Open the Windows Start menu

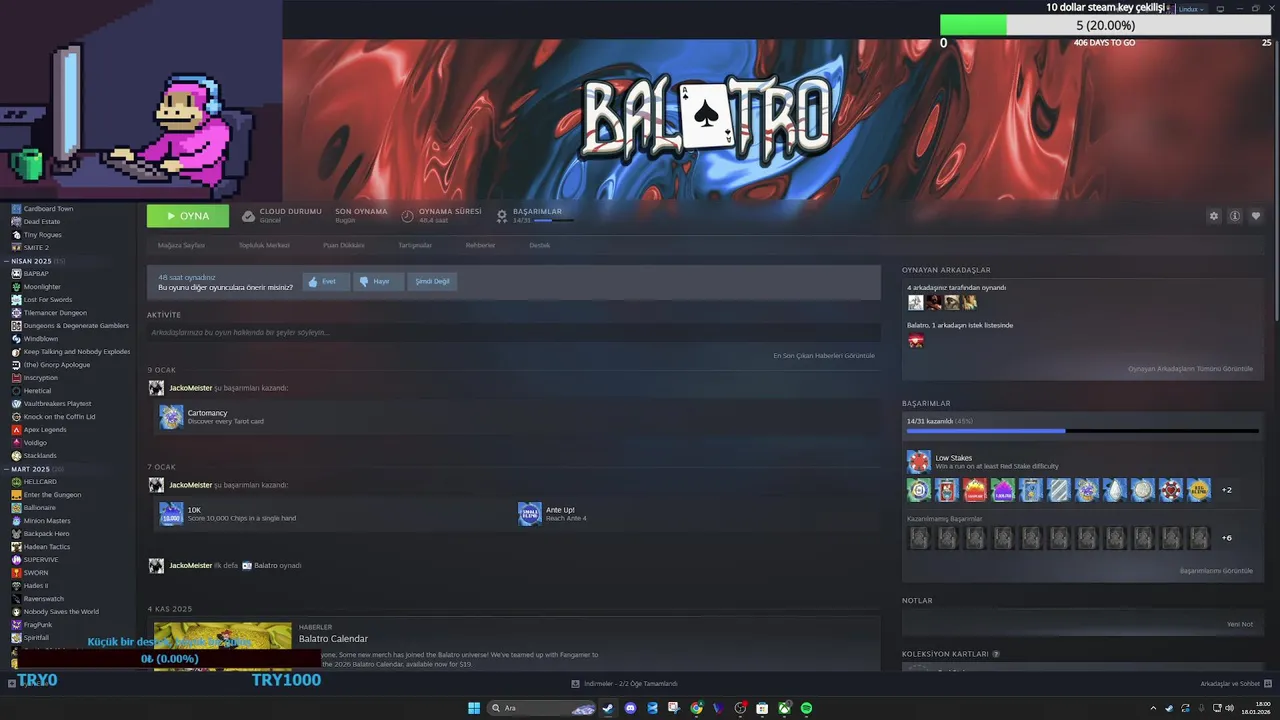[x=474, y=708]
